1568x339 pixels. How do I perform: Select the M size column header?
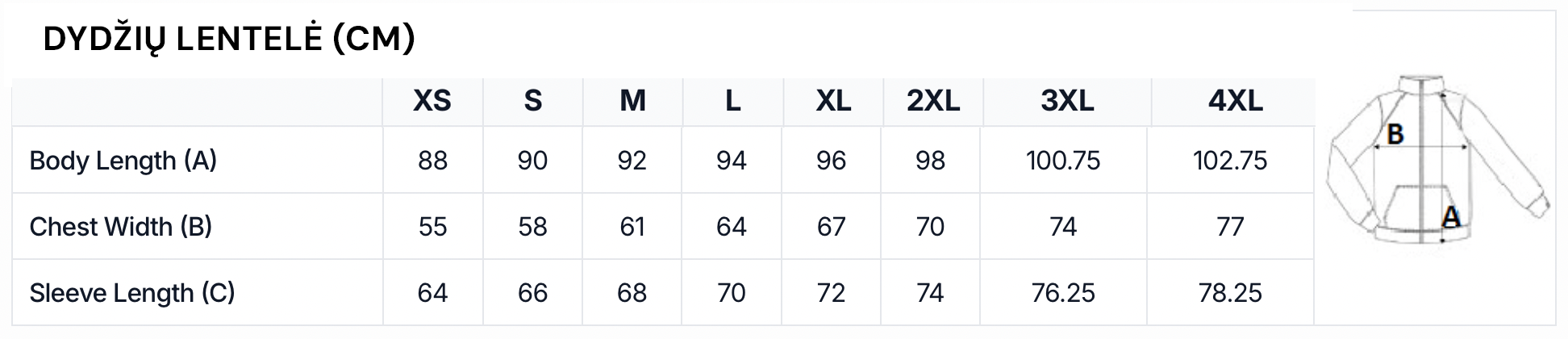[632, 101]
